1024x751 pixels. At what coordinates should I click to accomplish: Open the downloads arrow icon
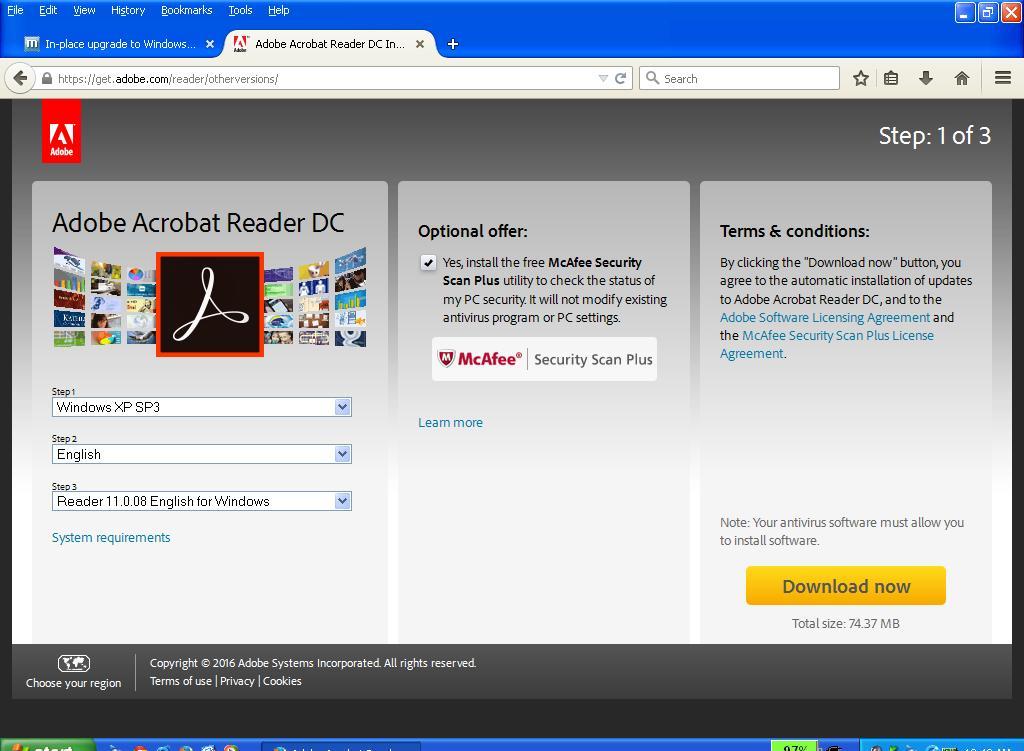point(925,78)
